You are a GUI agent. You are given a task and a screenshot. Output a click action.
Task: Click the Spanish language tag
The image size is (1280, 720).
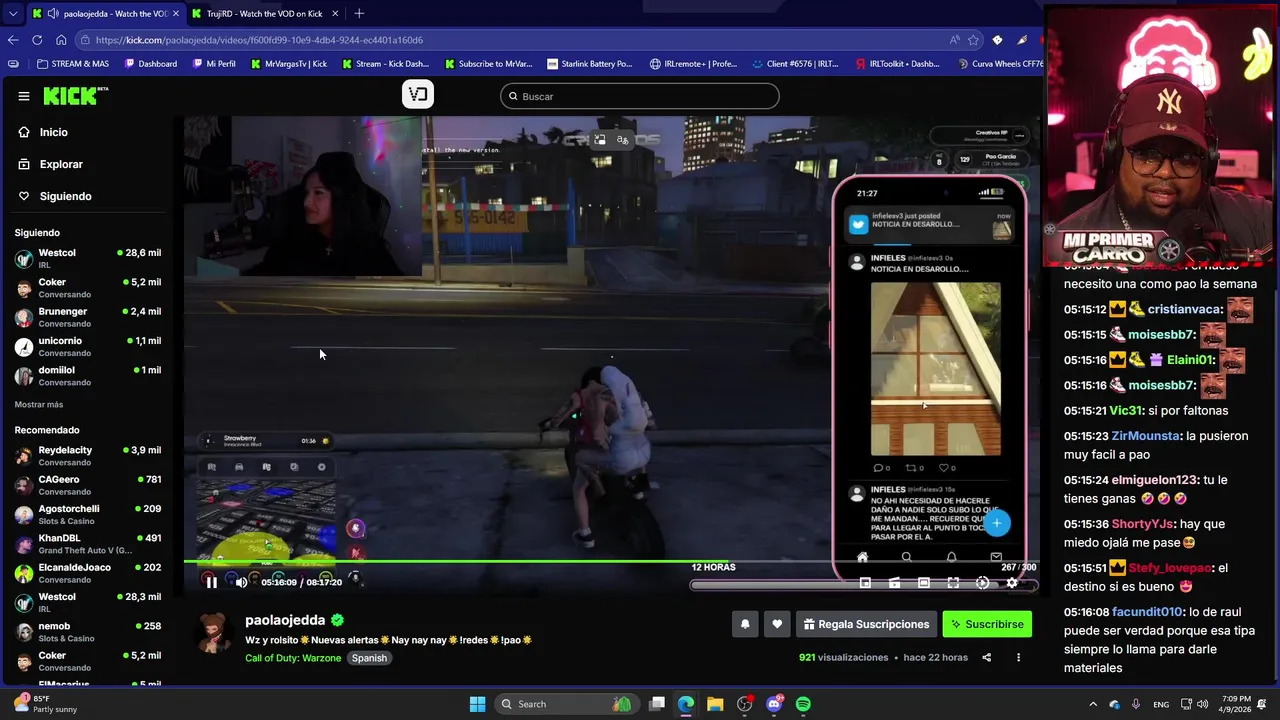pos(369,658)
